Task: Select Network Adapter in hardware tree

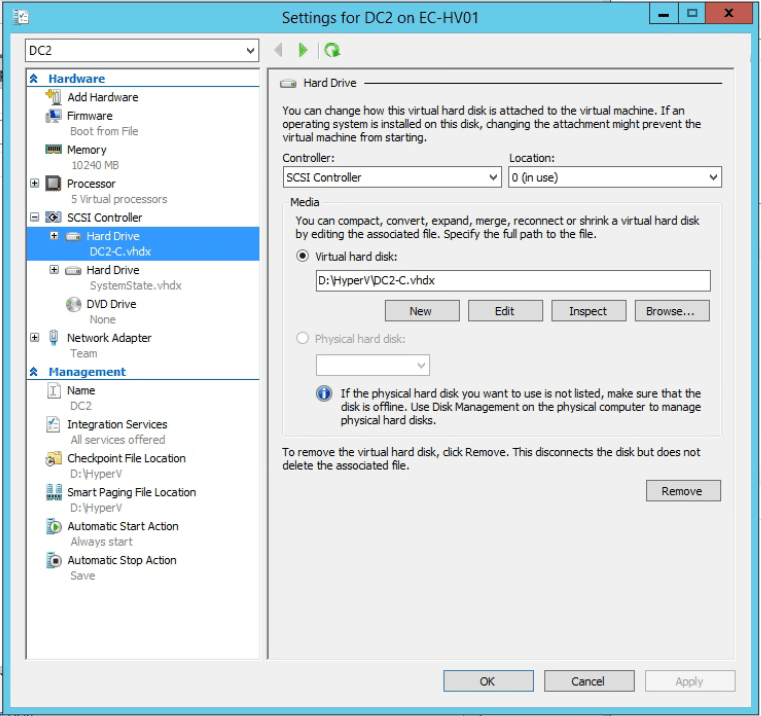Action: pos(108,338)
